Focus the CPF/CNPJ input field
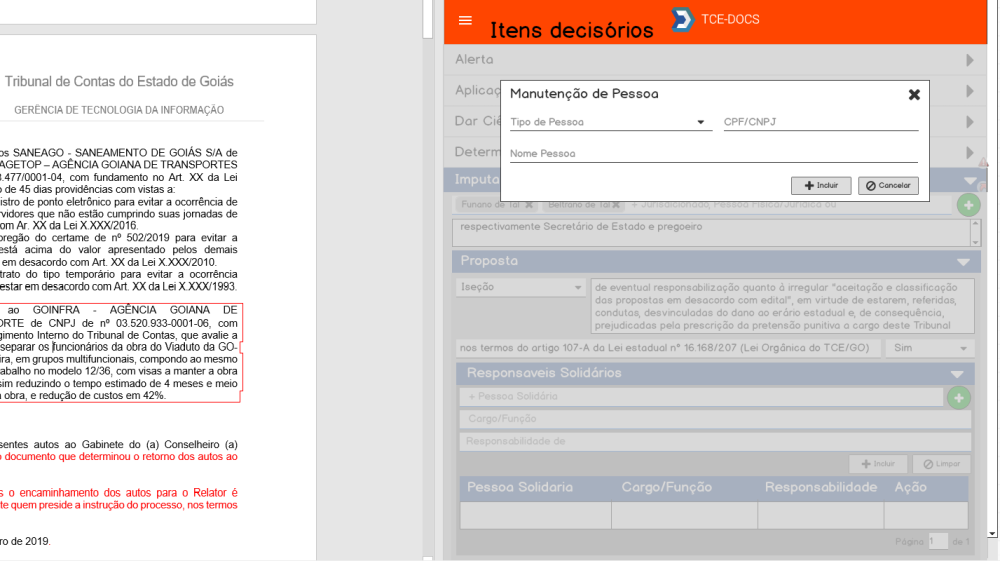Screen dimensions: 1000x561 coord(820,122)
